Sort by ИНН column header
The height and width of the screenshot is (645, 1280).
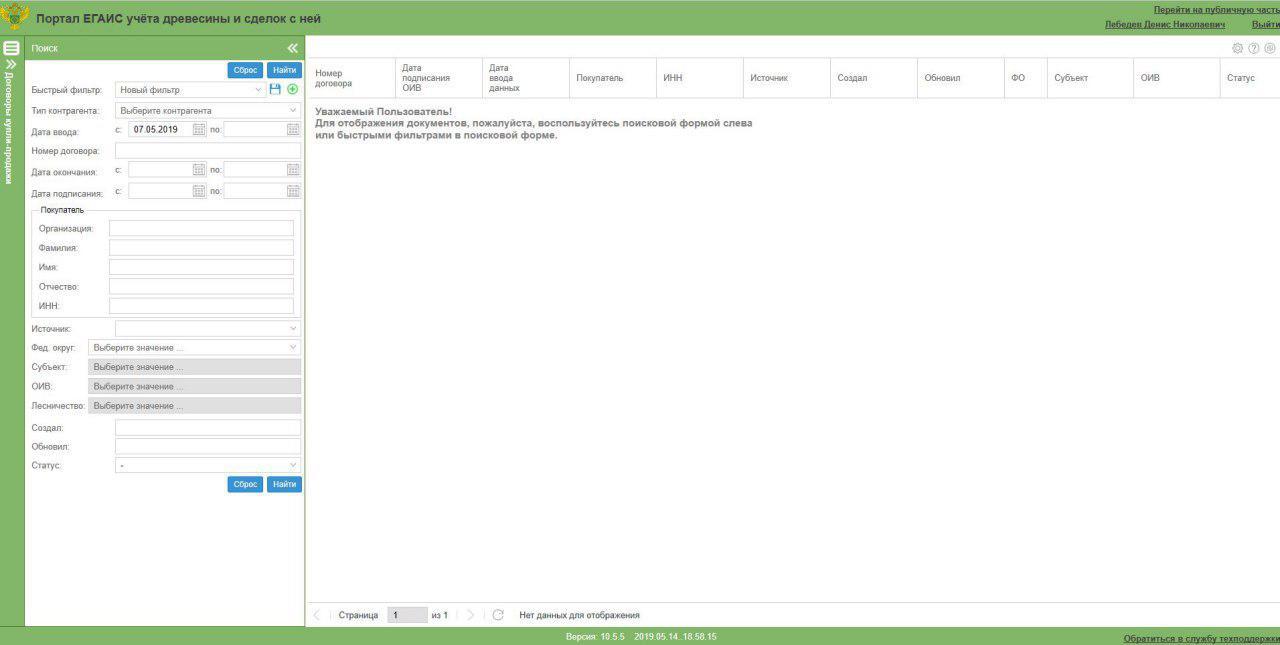[699, 78]
